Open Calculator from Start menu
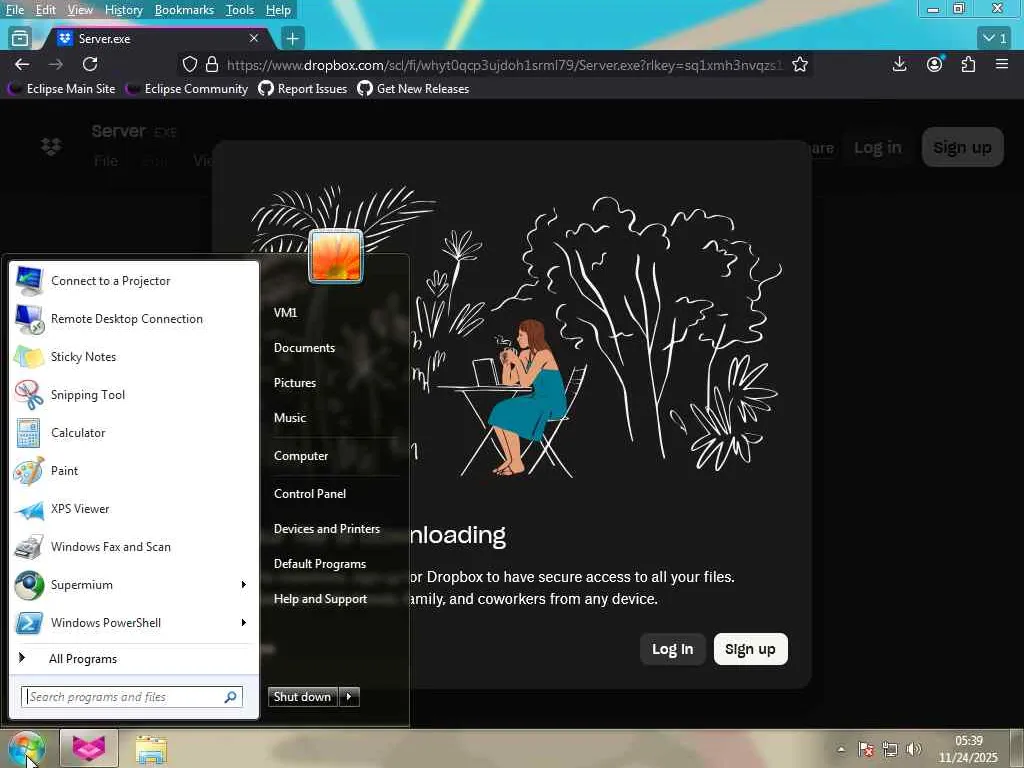This screenshot has height=768, width=1024. click(x=134, y=432)
